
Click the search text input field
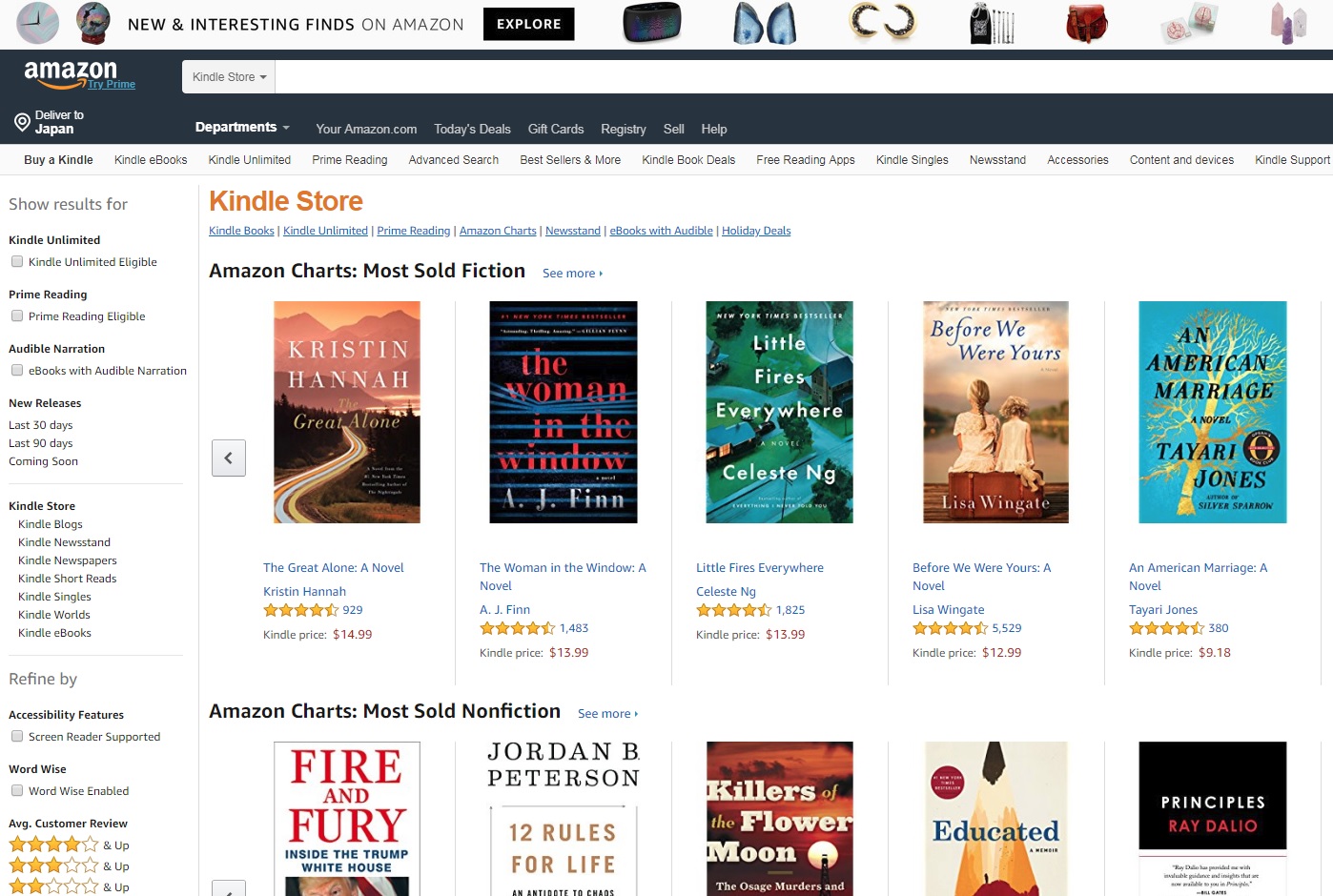804,77
